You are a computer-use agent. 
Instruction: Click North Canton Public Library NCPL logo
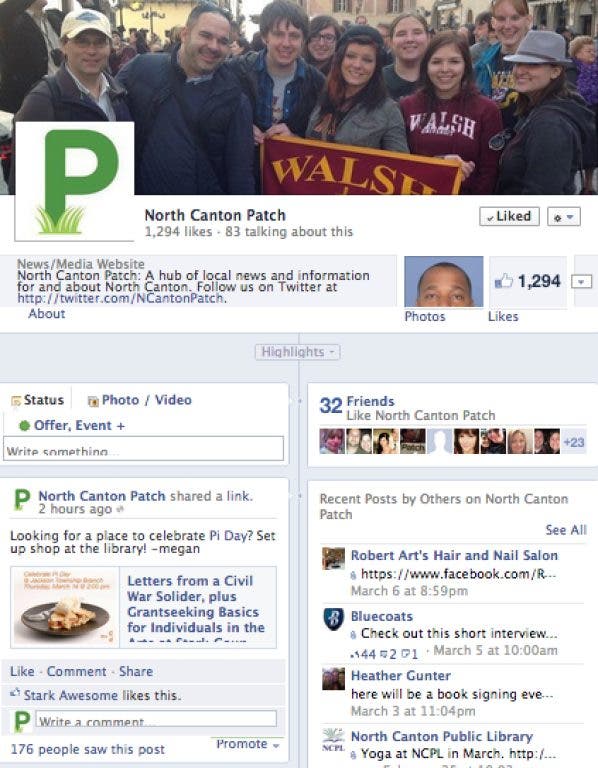(333, 740)
